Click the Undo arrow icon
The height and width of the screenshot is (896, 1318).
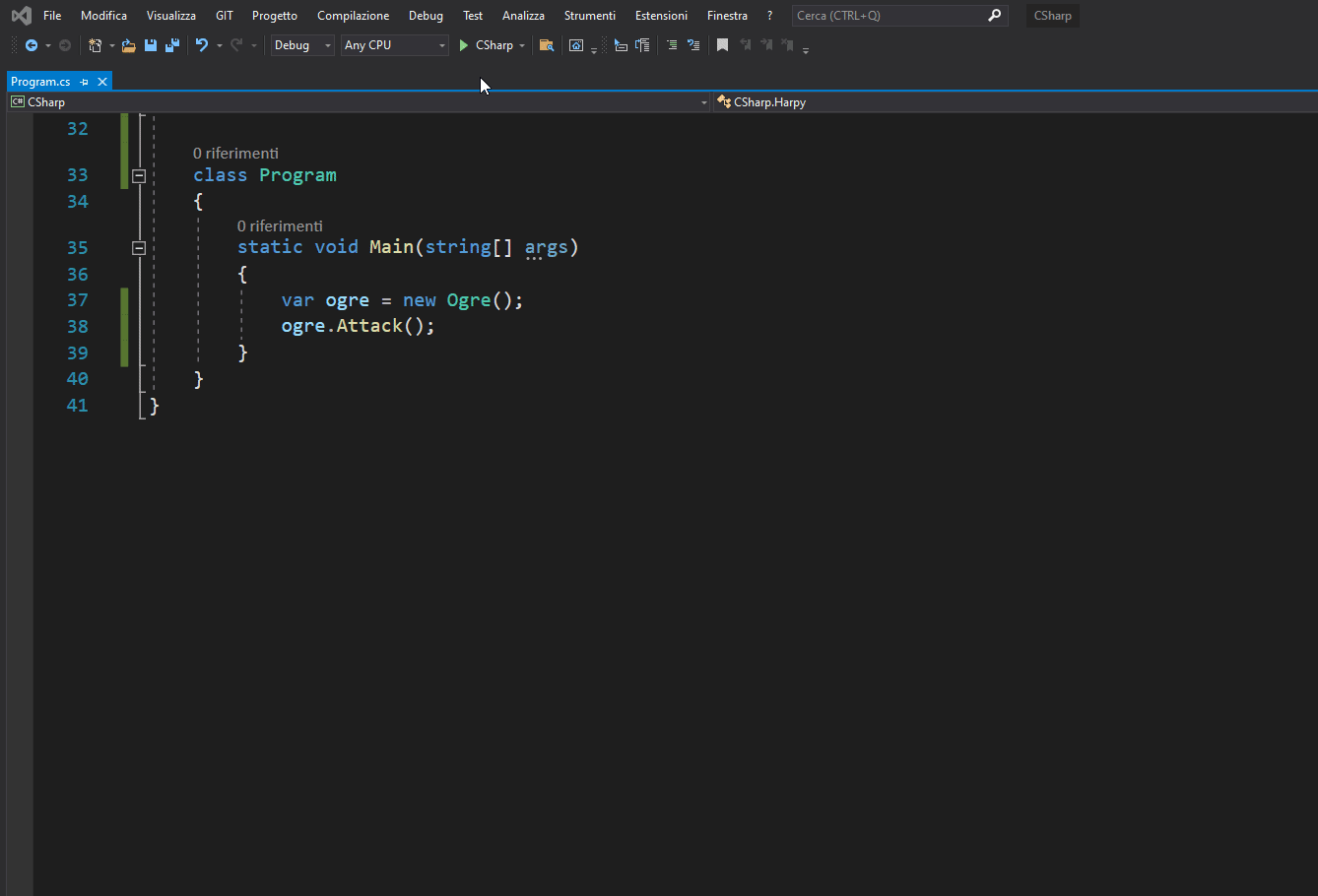202,45
